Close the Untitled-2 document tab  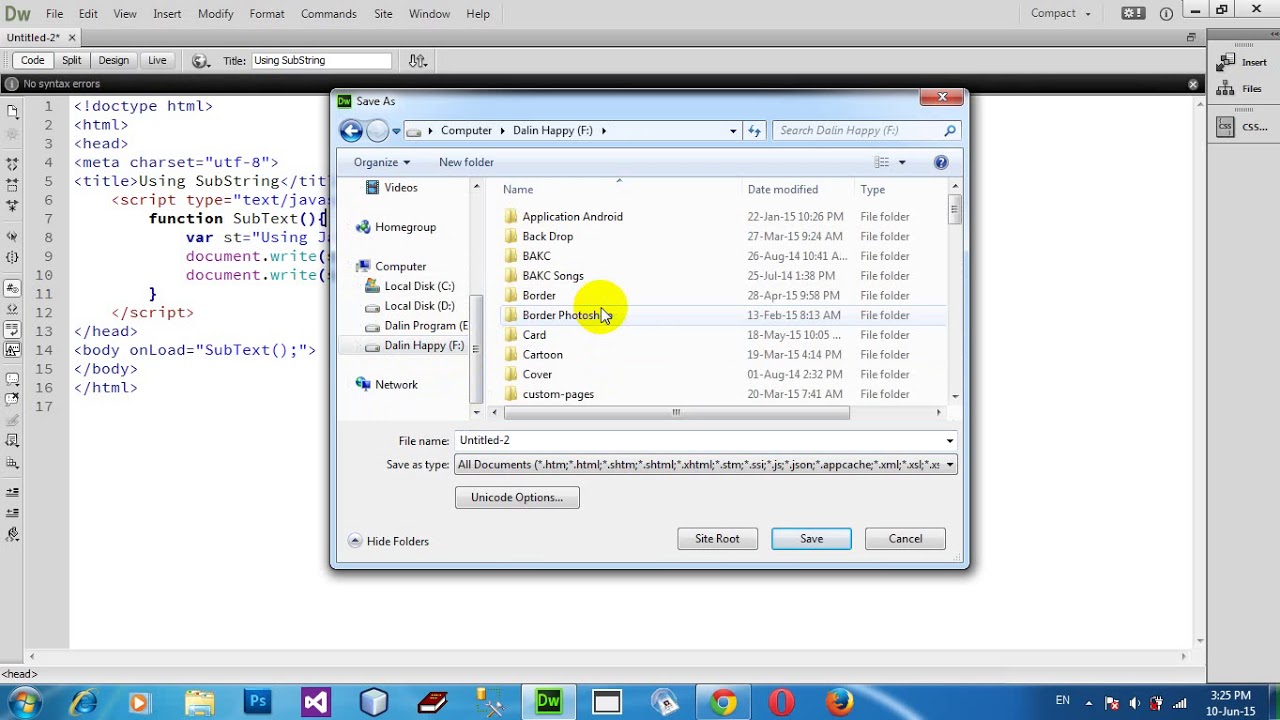click(72, 38)
